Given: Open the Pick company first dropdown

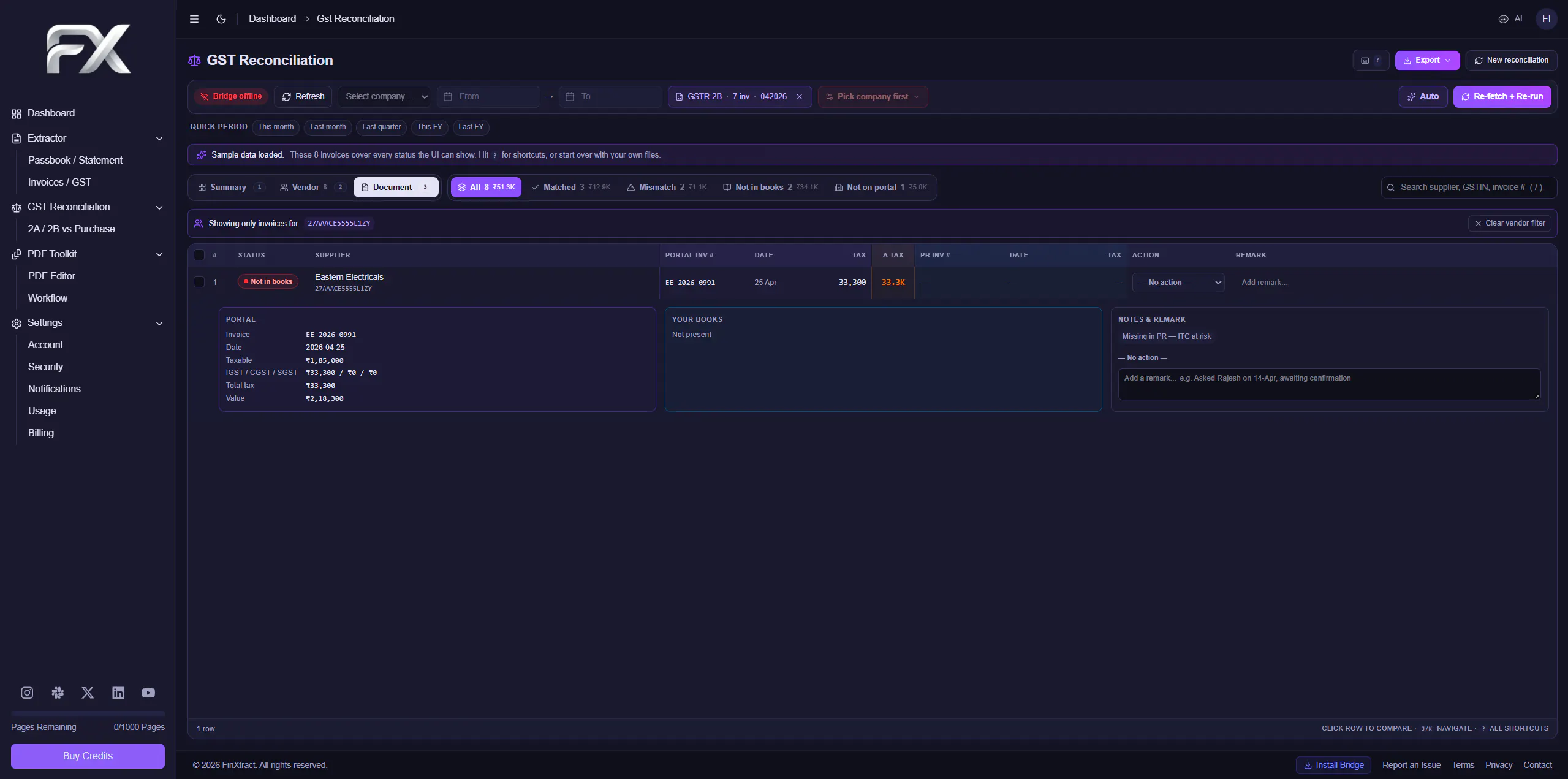Looking at the screenshot, I should click(873, 97).
